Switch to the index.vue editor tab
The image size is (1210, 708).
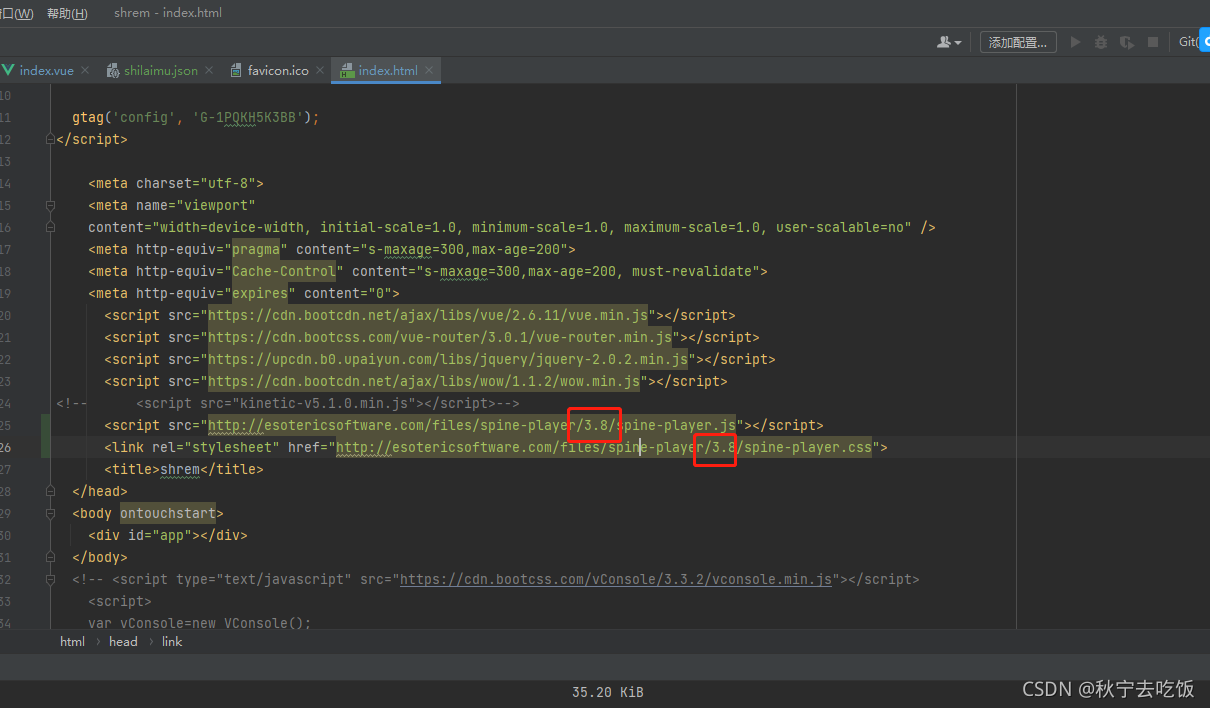tap(46, 71)
